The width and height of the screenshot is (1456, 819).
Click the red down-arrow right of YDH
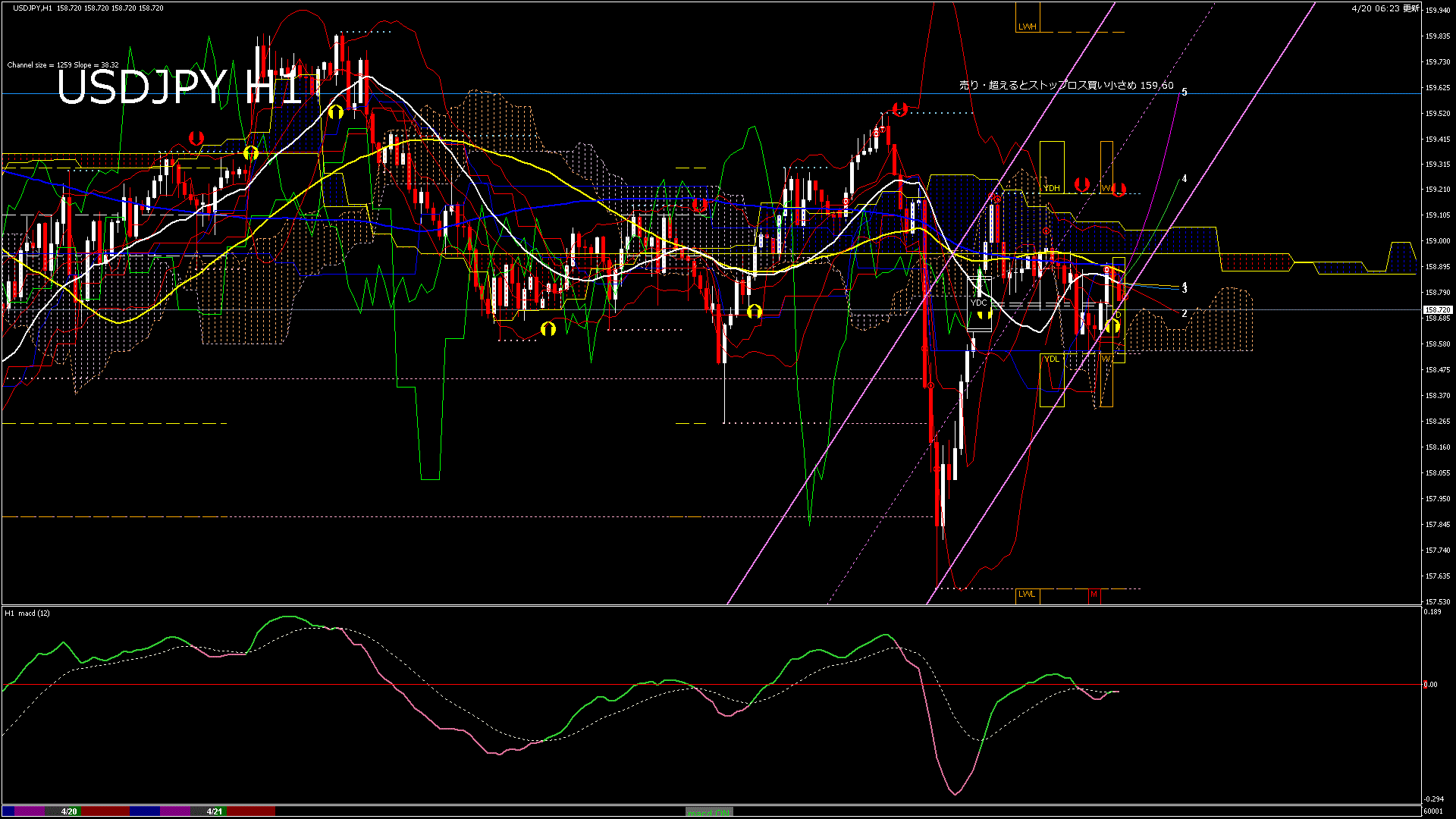pyautogui.click(x=1082, y=184)
